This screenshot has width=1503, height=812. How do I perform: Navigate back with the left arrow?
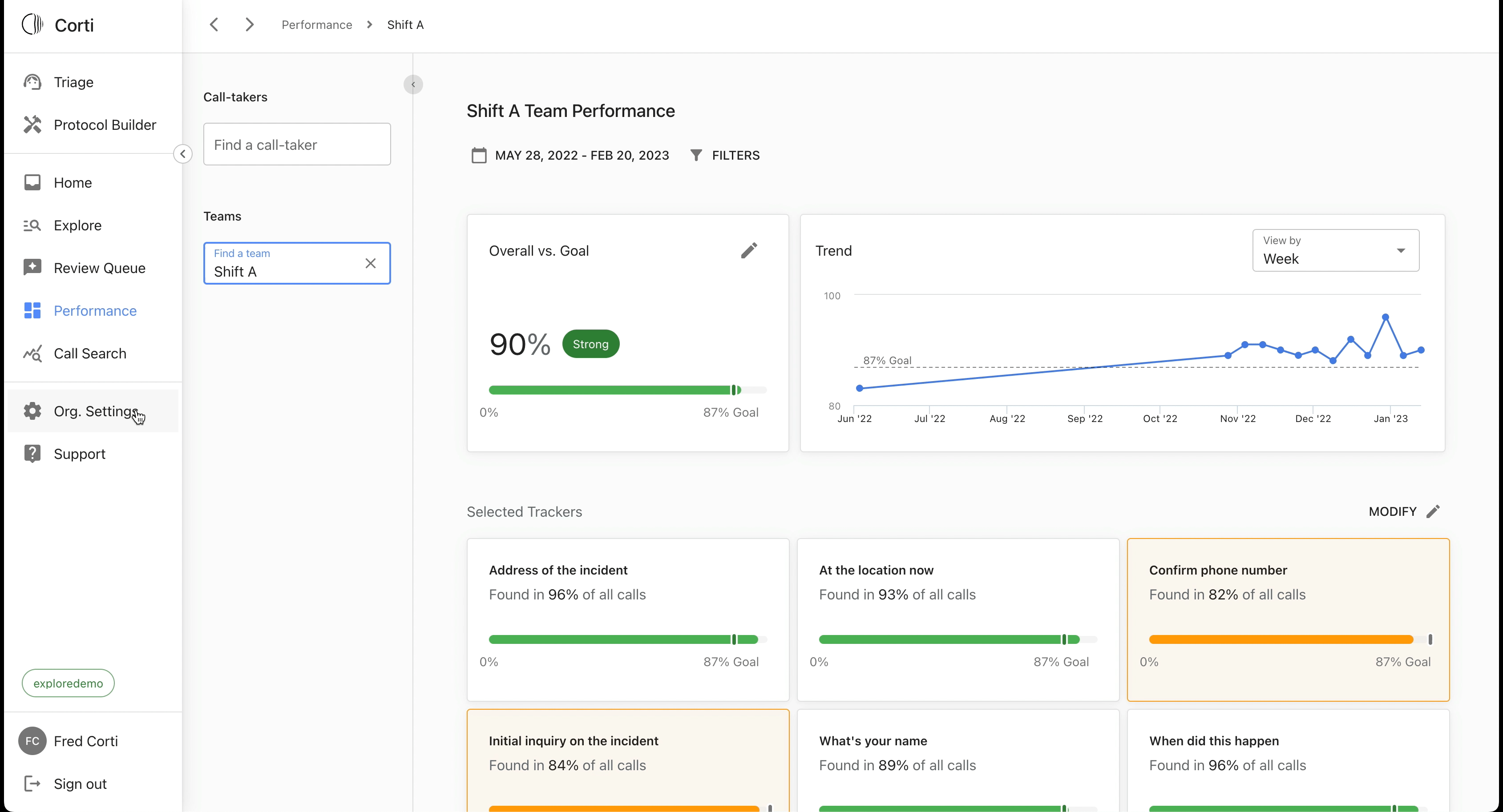(x=214, y=24)
